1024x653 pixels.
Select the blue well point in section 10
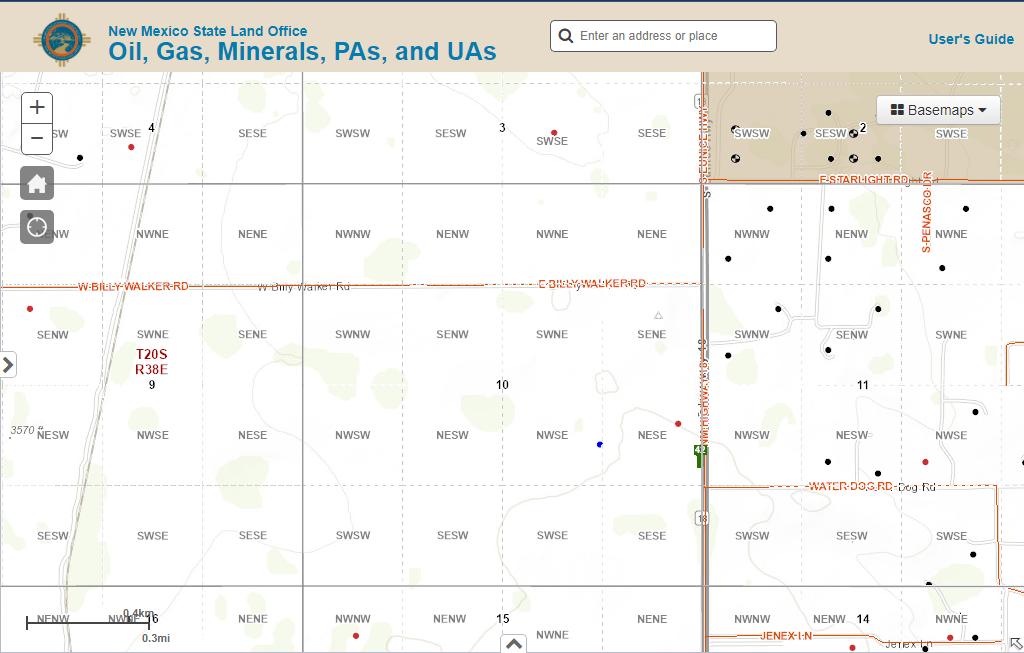pyautogui.click(x=600, y=445)
